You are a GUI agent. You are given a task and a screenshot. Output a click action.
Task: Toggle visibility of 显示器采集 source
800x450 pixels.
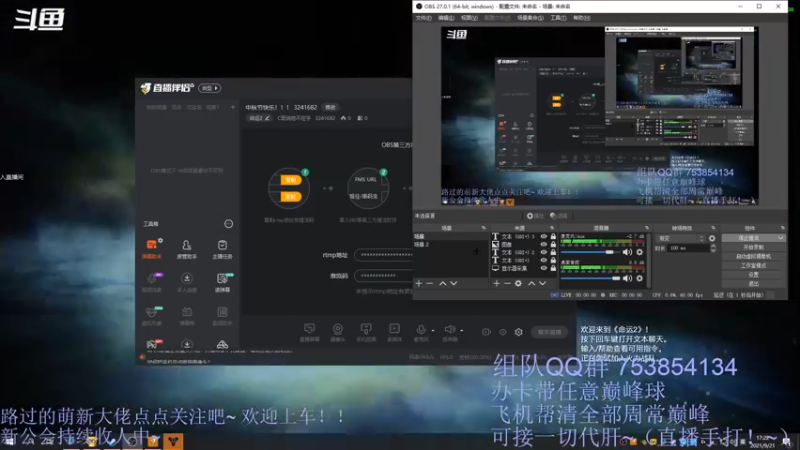tap(544, 268)
